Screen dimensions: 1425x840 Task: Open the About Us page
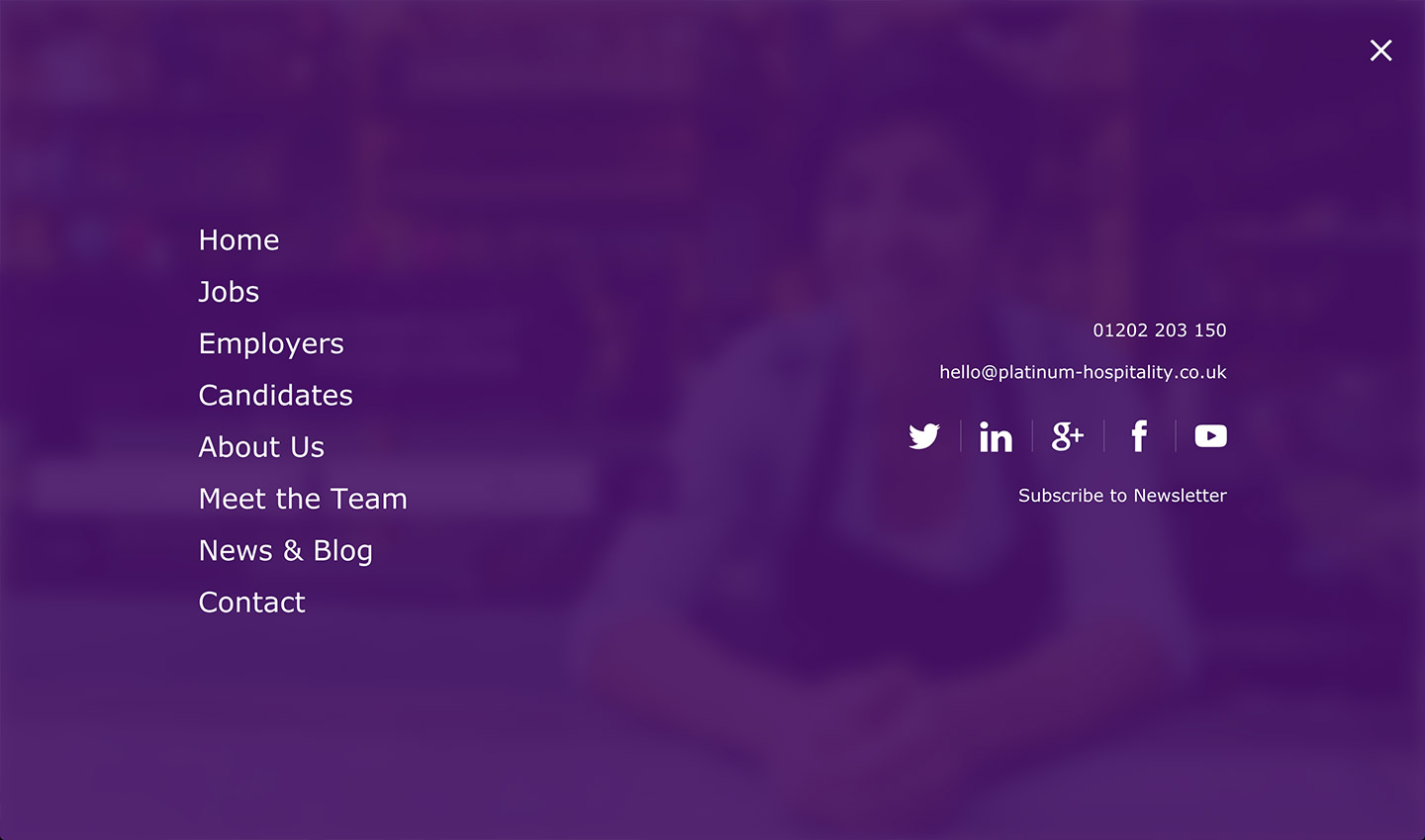261,447
